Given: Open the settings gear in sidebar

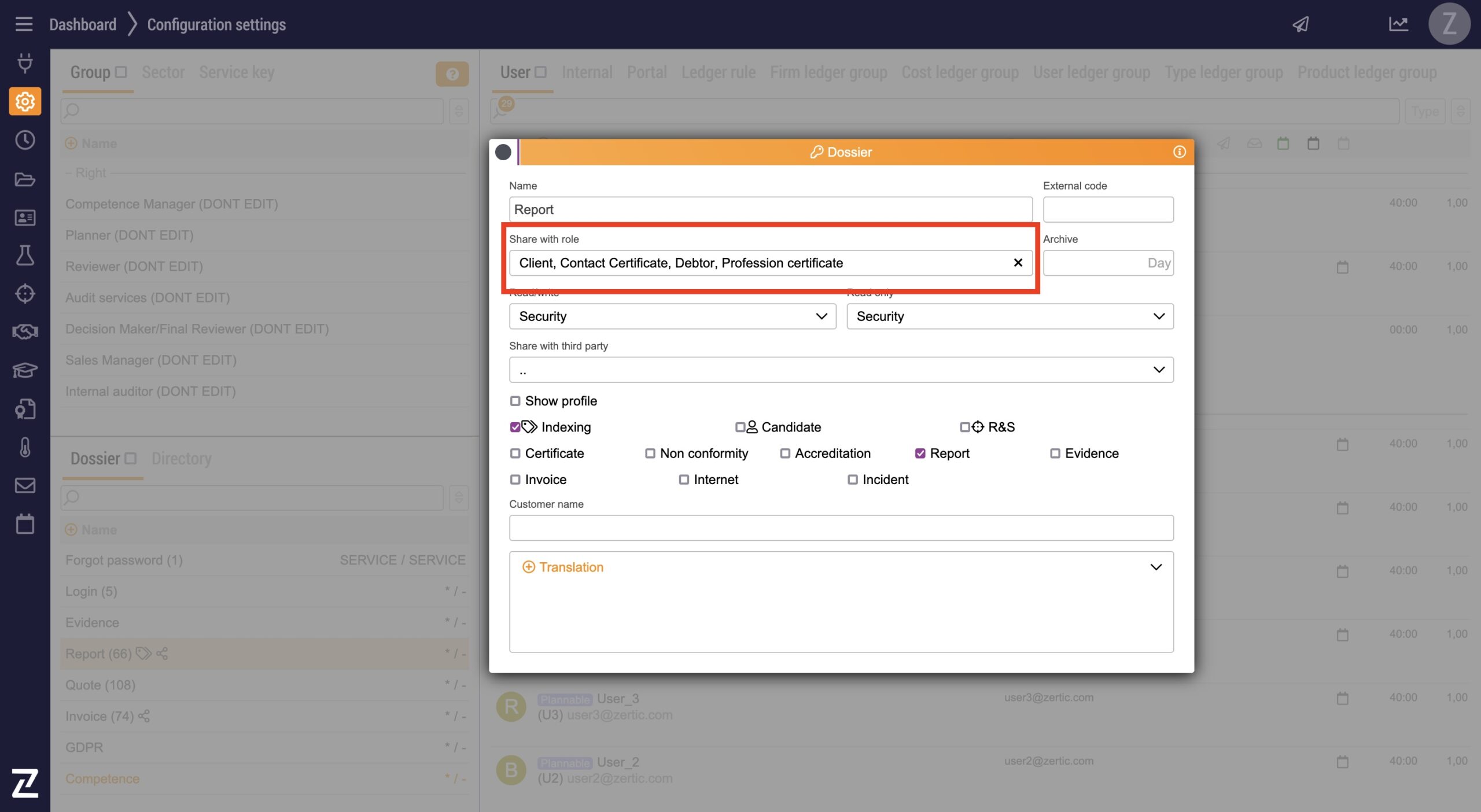Looking at the screenshot, I should [25, 102].
